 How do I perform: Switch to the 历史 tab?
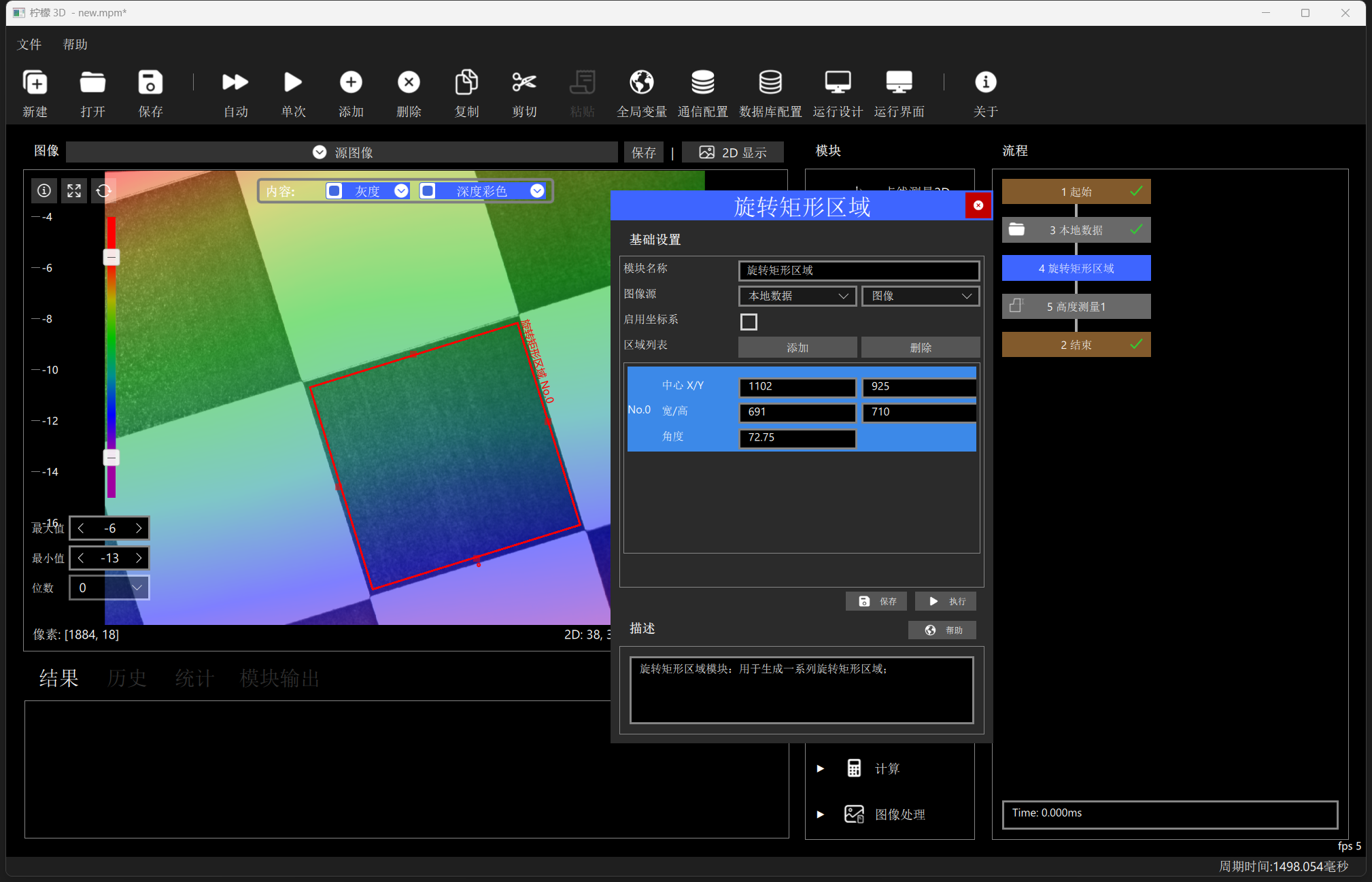coord(126,678)
